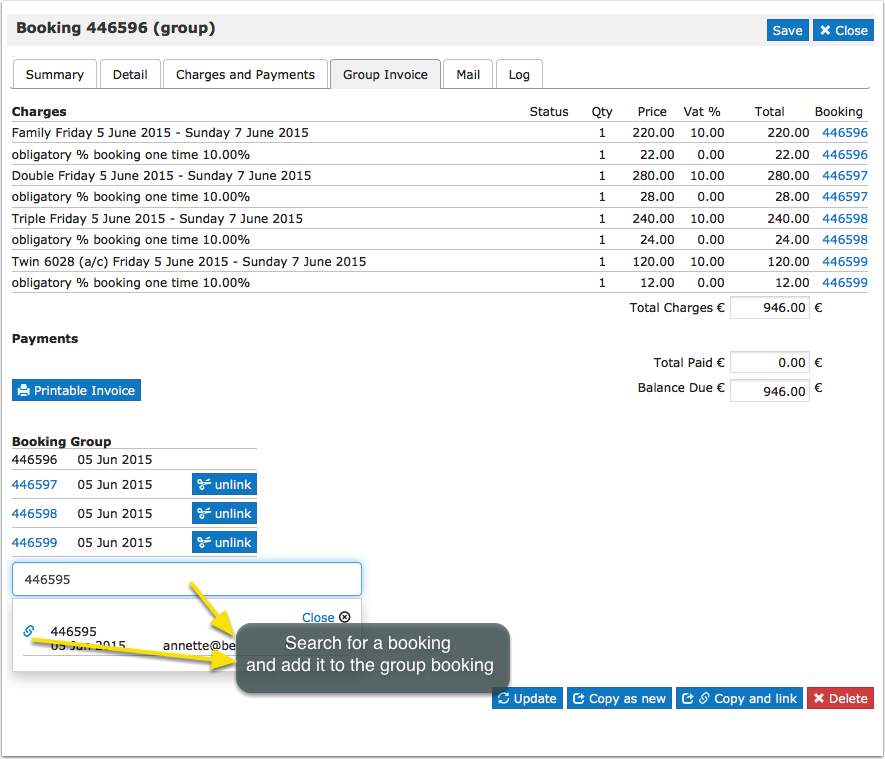
Task: Open the Log tab
Action: (x=519, y=74)
